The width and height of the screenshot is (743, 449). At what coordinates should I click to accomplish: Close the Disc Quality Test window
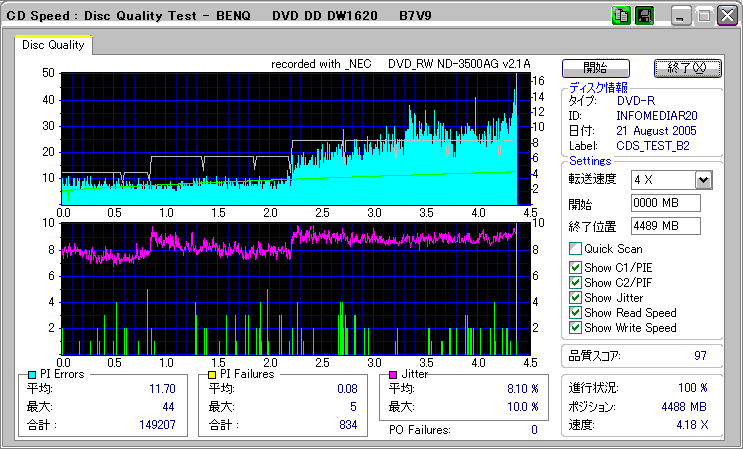727,16
